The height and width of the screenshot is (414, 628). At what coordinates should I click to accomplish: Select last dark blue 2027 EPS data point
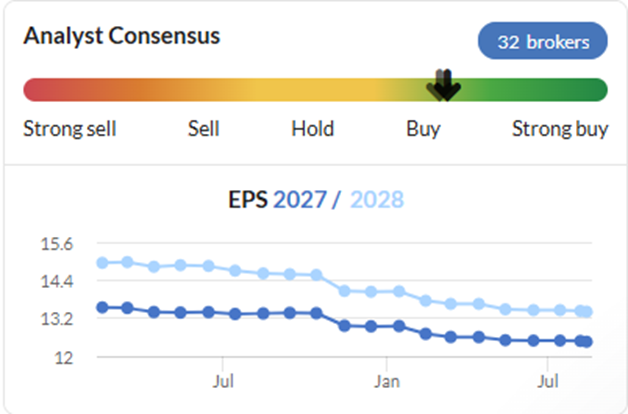tap(587, 342)
